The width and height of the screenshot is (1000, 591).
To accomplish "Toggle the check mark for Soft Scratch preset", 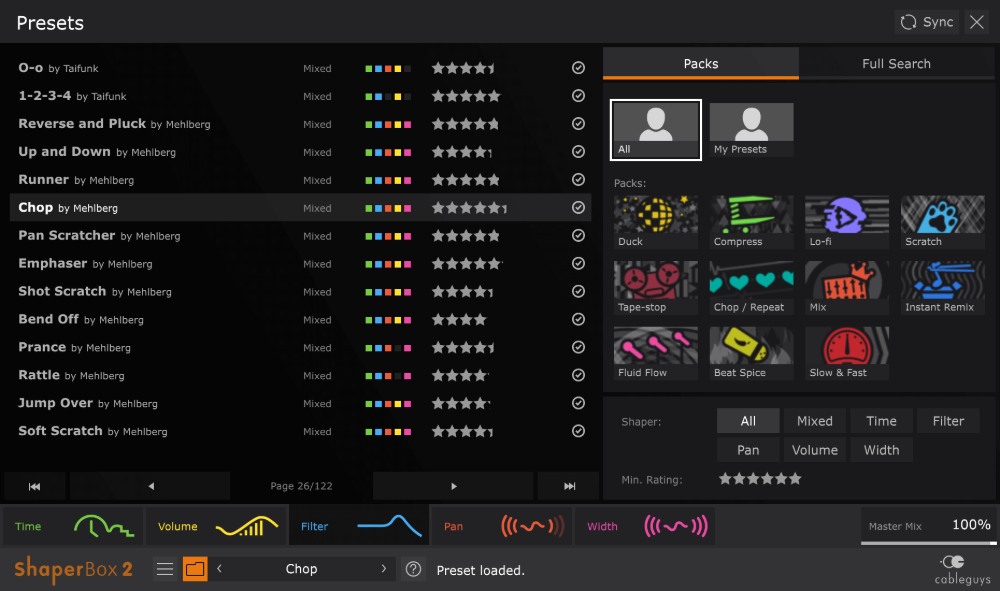I will [578, 431].
